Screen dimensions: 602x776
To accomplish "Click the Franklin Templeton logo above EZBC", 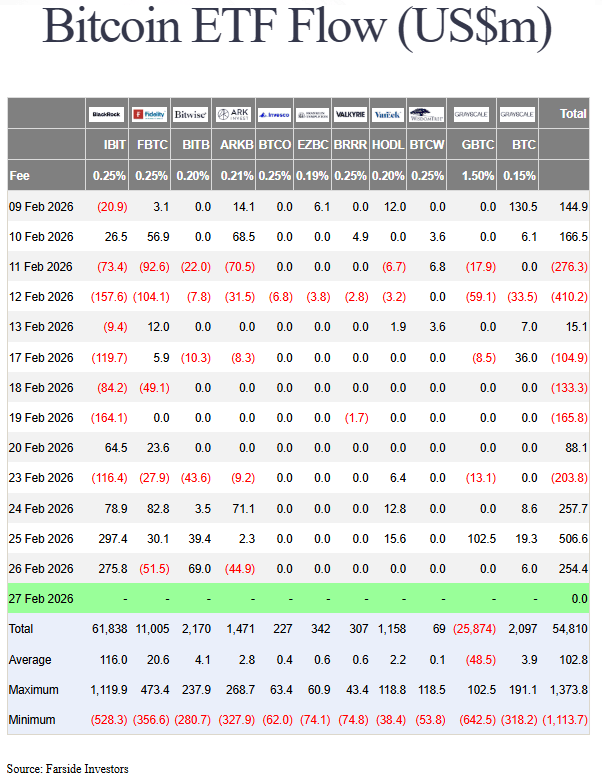I will (312, 114).
